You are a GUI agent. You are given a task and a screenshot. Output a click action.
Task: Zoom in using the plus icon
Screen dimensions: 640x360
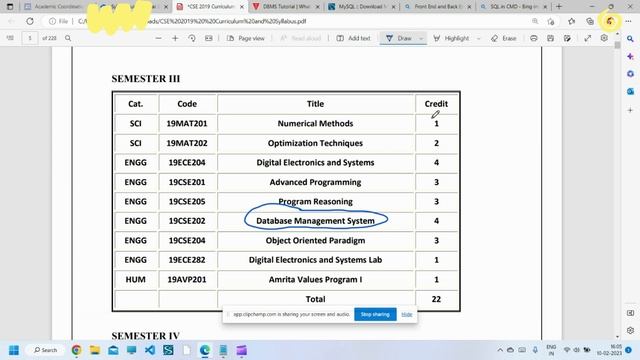175,38
